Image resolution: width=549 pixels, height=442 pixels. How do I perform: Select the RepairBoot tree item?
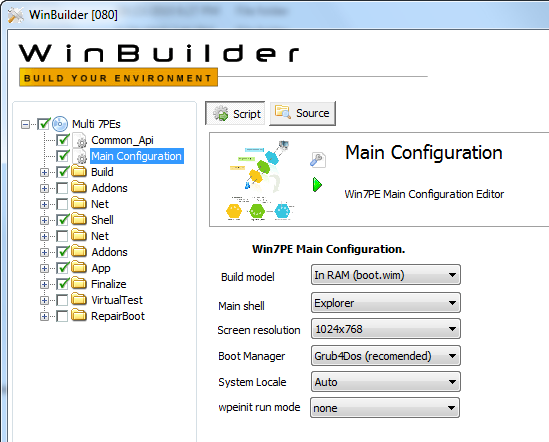(118, 316)
